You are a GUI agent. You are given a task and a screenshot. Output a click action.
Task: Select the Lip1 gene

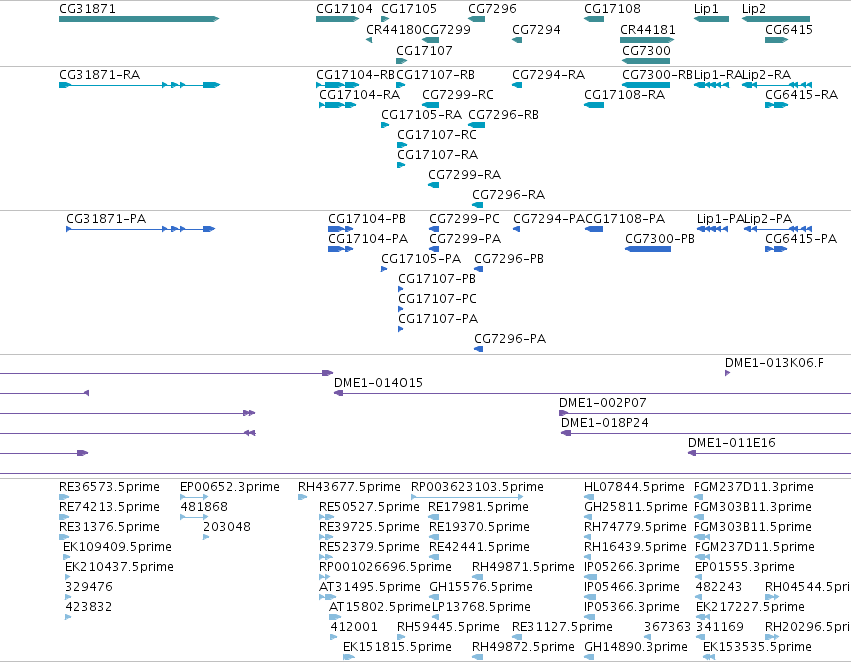(712, 19)
